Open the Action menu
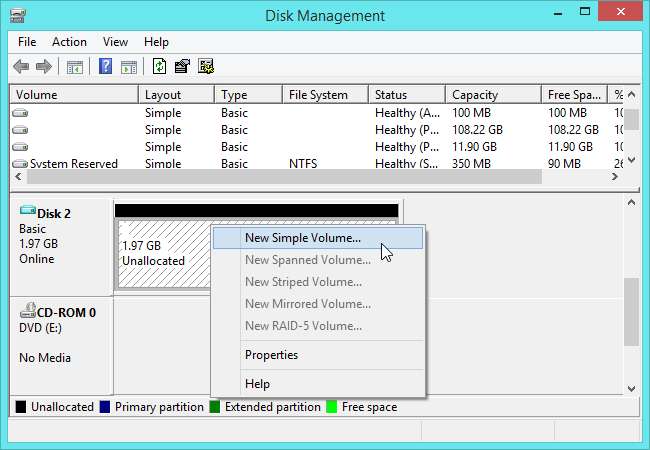The width and height of the screenshot is (650, 450). coord(69,42)
